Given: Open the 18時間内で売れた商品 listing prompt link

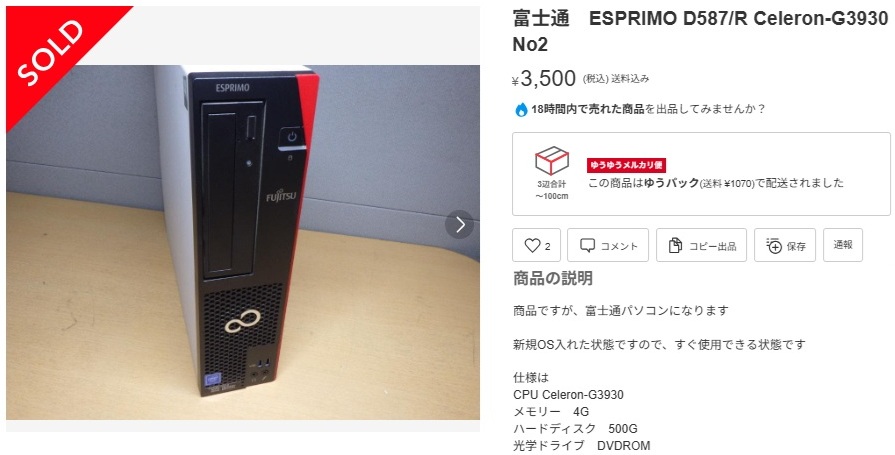Looking at the screenshot, I should click(x=587, y=109).
